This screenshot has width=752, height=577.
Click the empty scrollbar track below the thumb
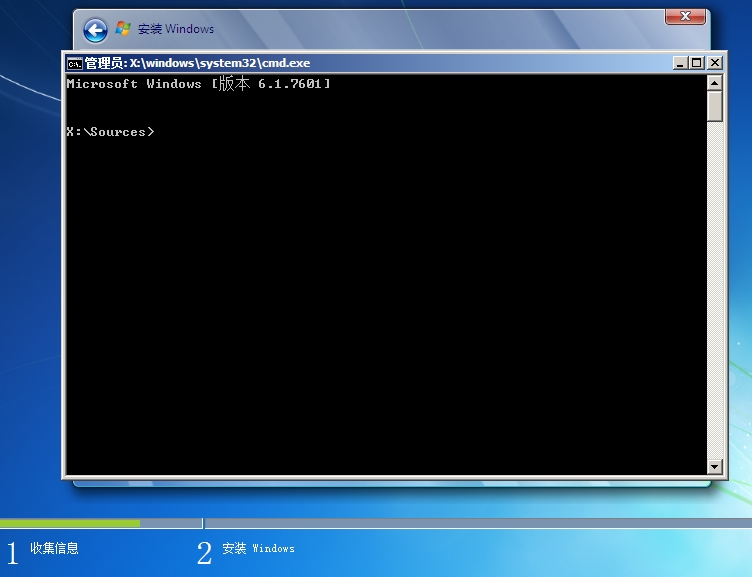[714, 300]
